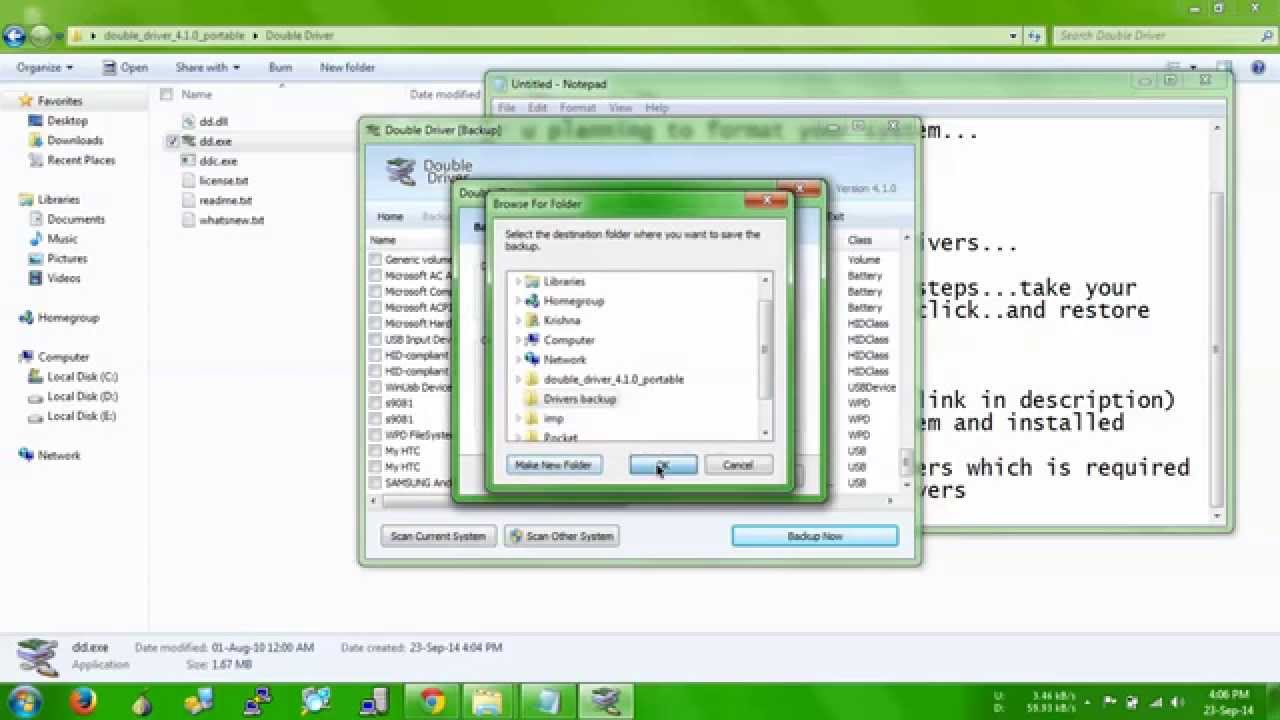Click Scan Other System button
Screen dimensions: 1280x720
[x=562, y=536]
